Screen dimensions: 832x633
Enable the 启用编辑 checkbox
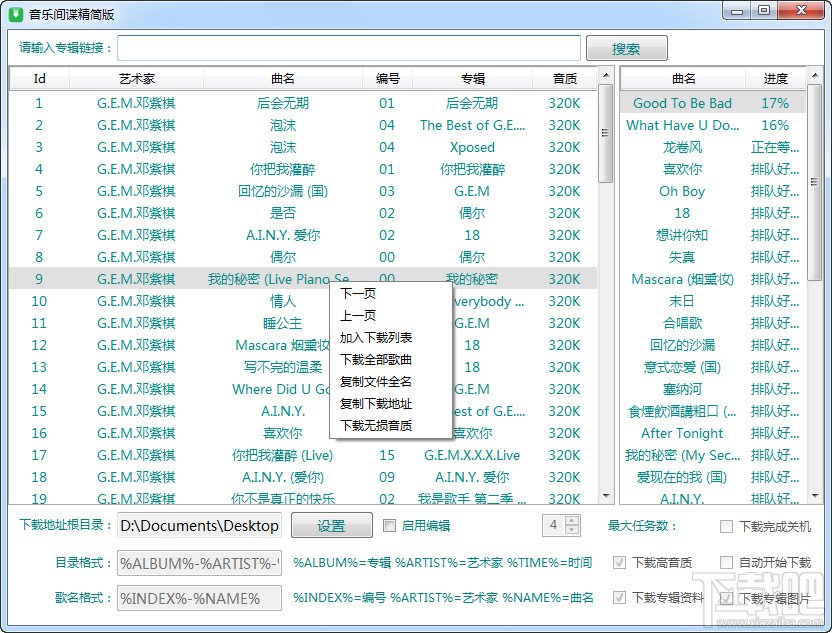click(389, 525)
